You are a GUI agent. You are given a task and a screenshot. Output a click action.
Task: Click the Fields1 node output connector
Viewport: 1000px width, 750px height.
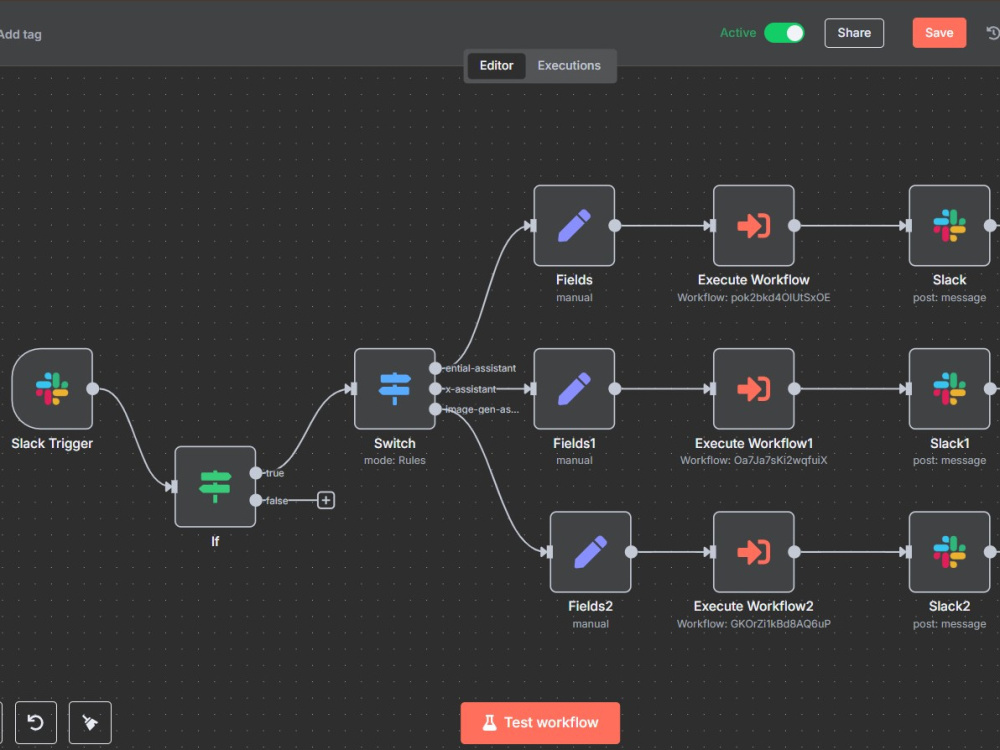pos(615,388)
